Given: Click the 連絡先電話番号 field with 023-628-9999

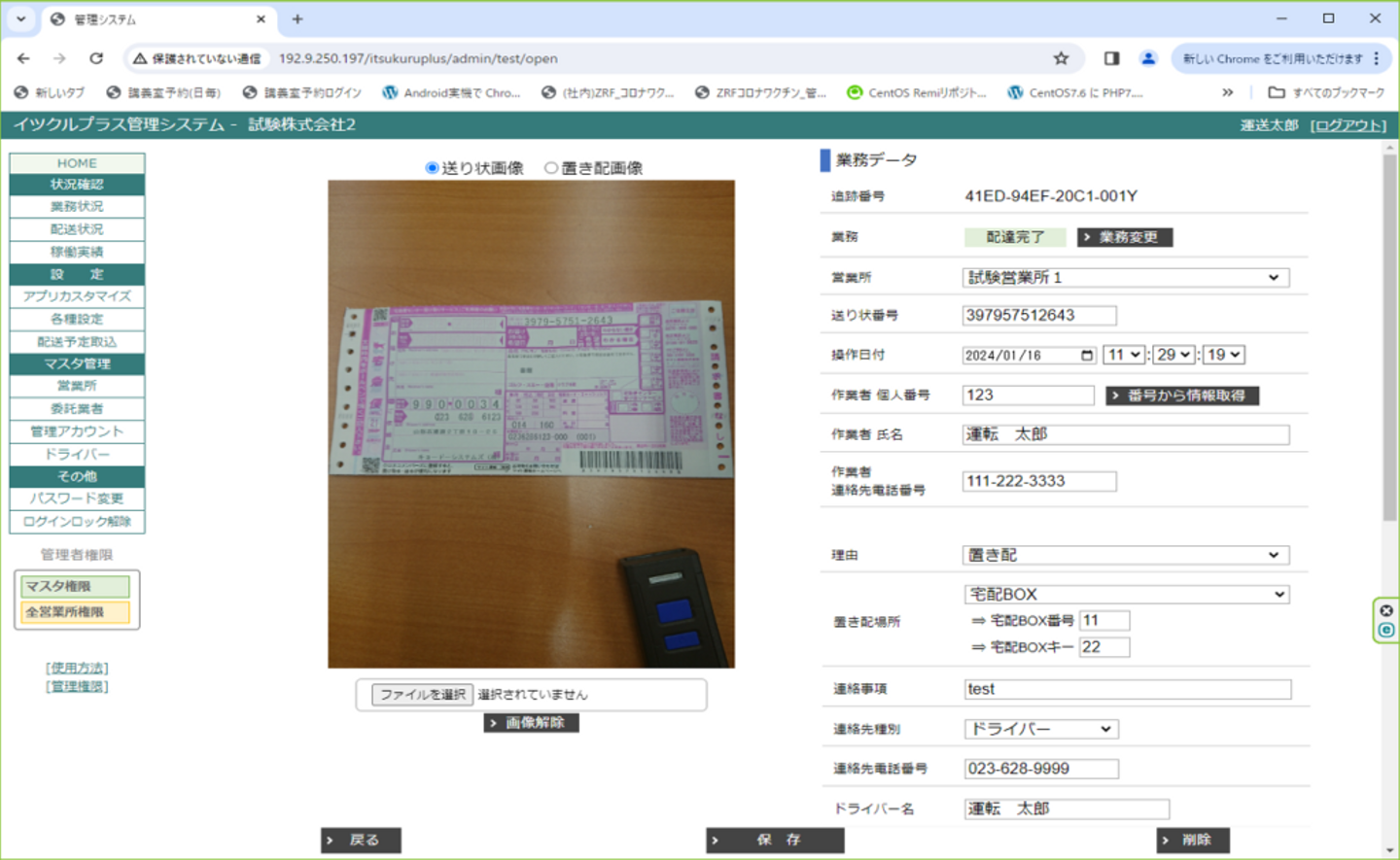Looking at the screenshot, I should click(1041, 769).
